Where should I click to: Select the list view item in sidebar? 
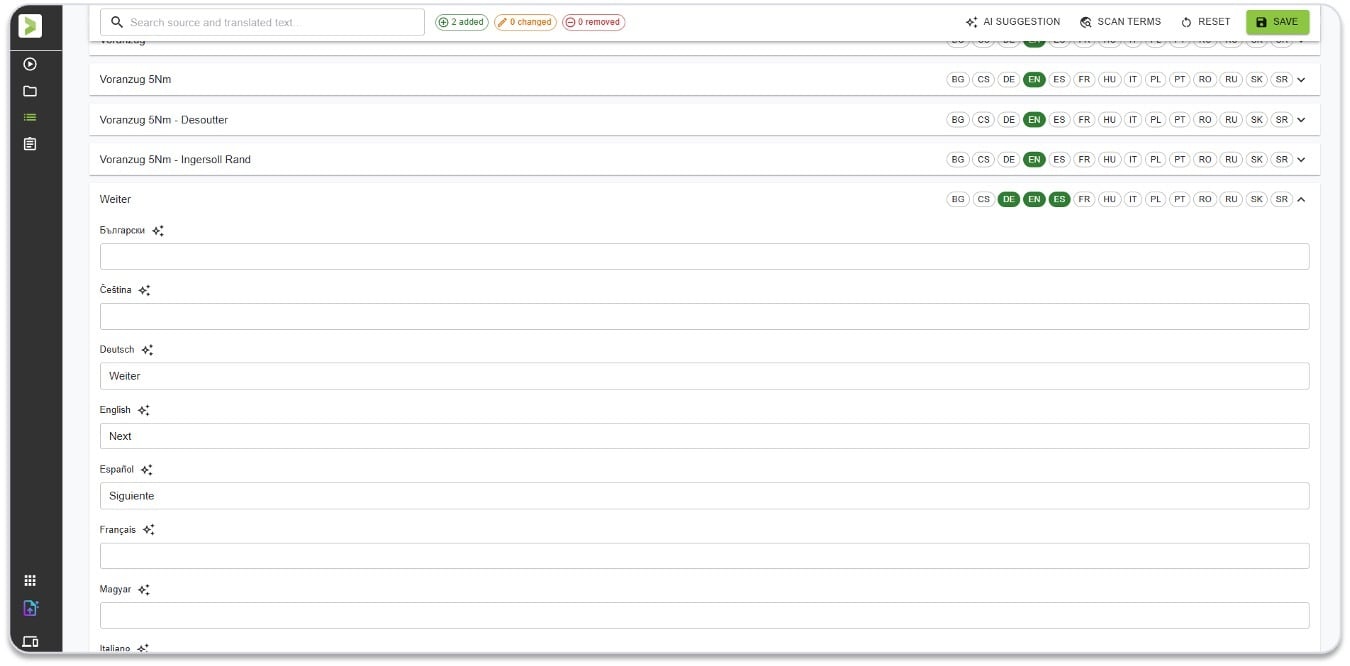(30, 117)
